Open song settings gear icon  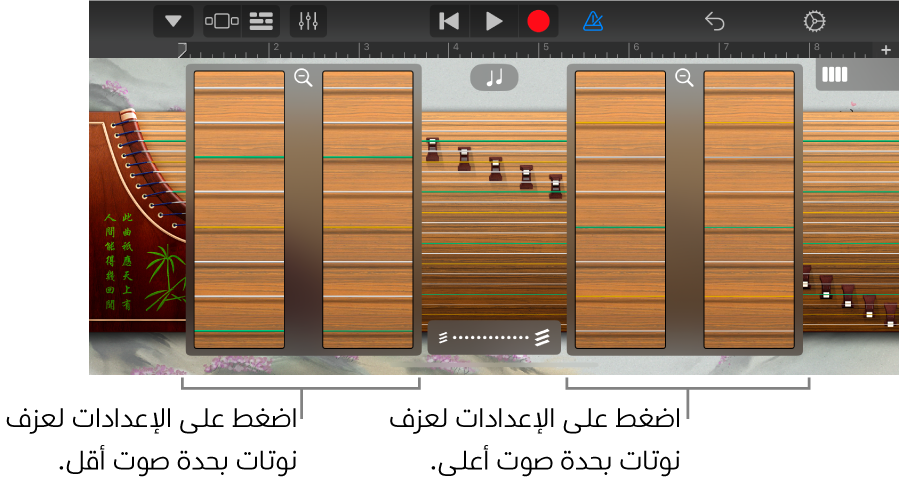point(814,22)
